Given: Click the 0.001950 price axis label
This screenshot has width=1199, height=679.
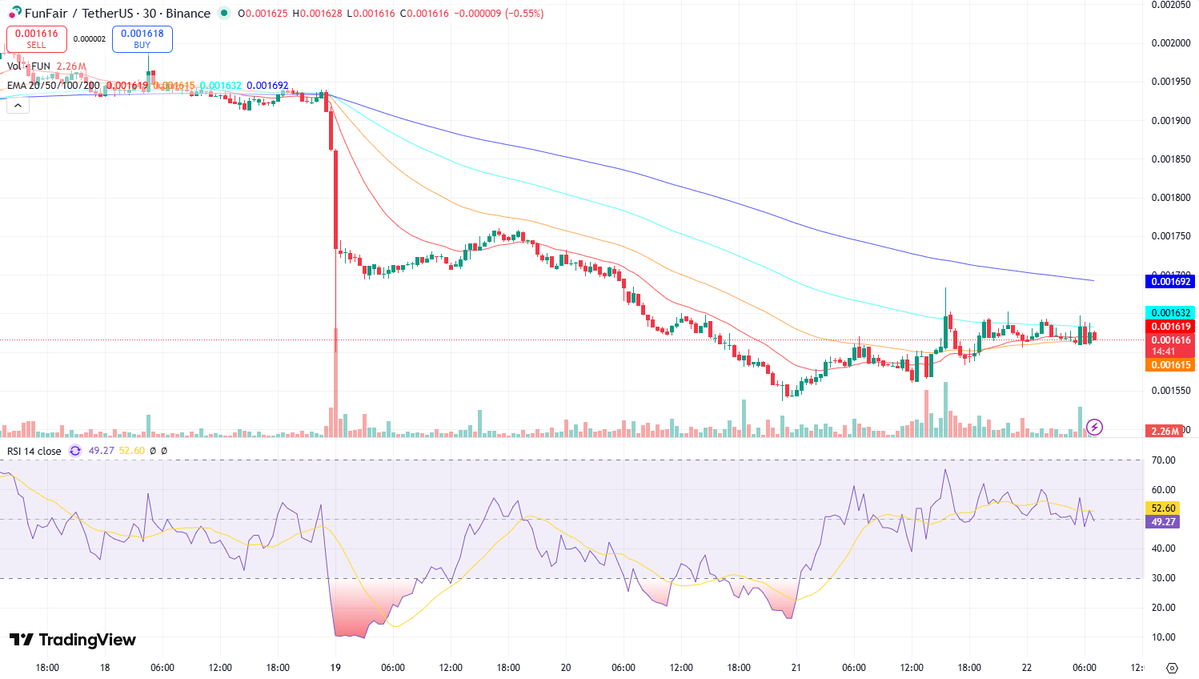Looking at the screenshot, I should click(x=1171, y=82).
